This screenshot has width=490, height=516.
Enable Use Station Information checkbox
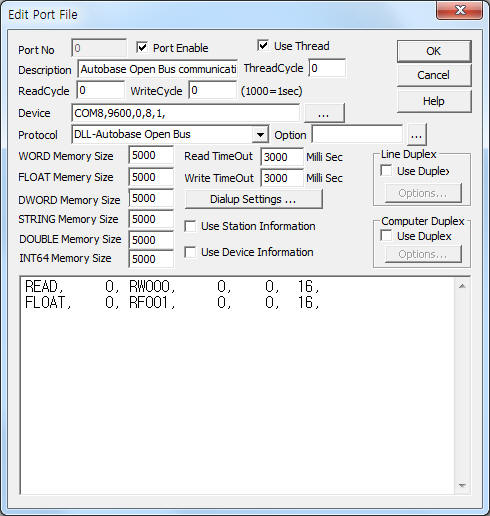(190, 226)
